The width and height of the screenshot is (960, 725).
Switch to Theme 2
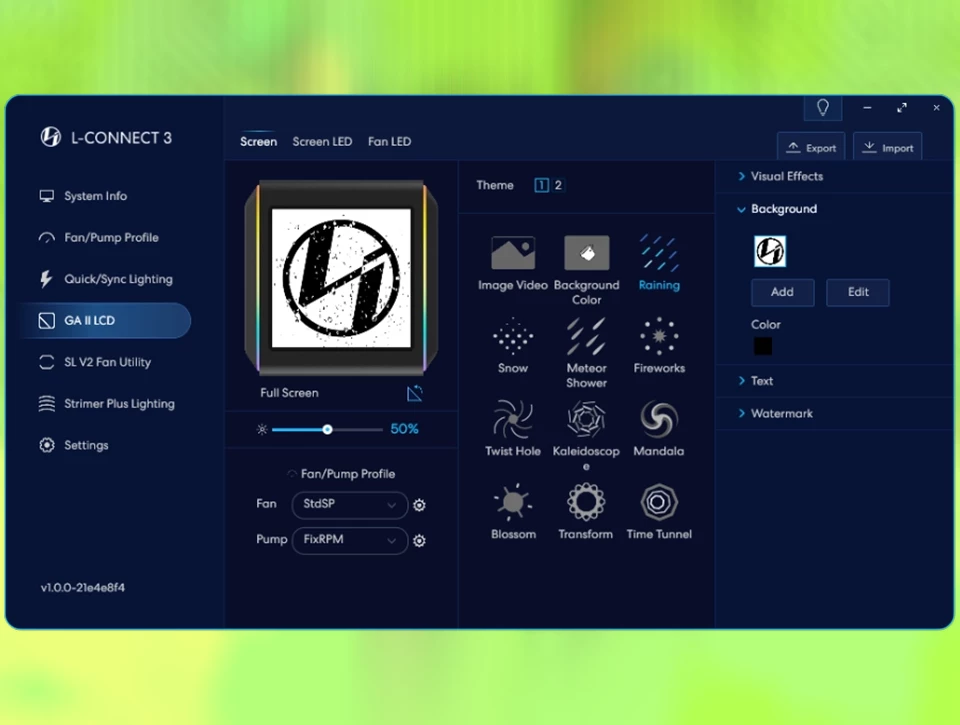tap(558, 185)
